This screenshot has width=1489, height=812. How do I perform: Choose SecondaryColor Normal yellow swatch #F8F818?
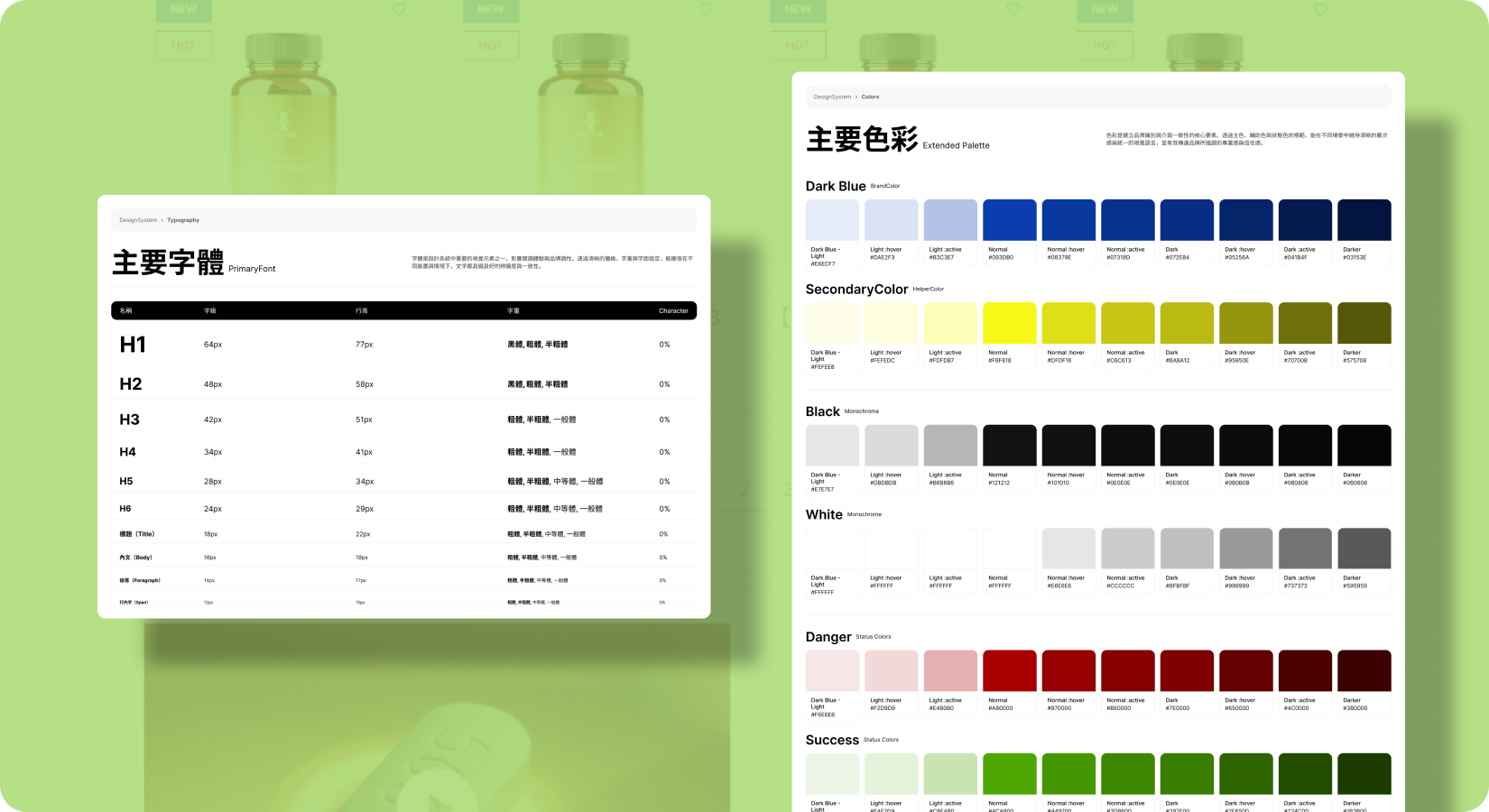[1009, 323]
